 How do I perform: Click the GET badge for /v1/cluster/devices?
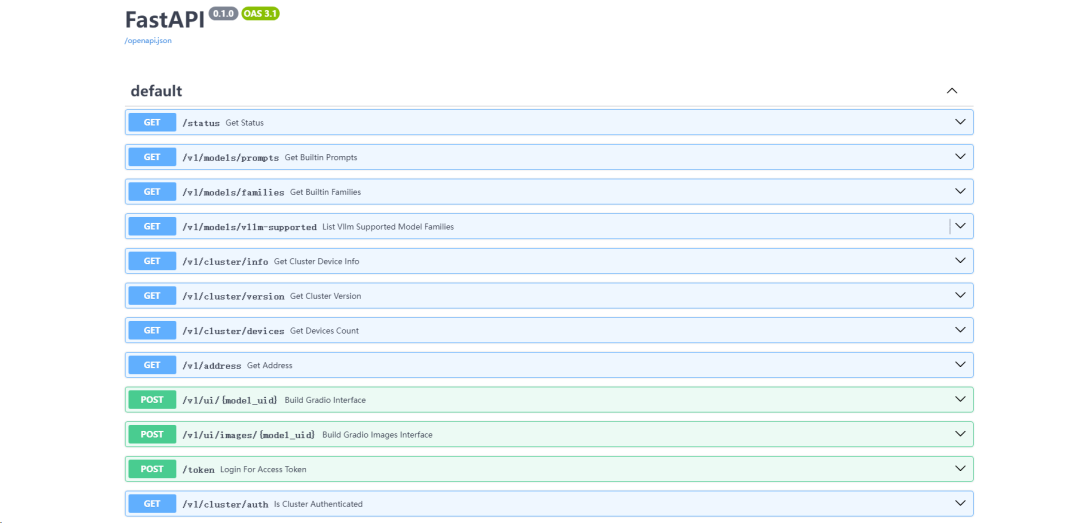click(x=152, y=330)
